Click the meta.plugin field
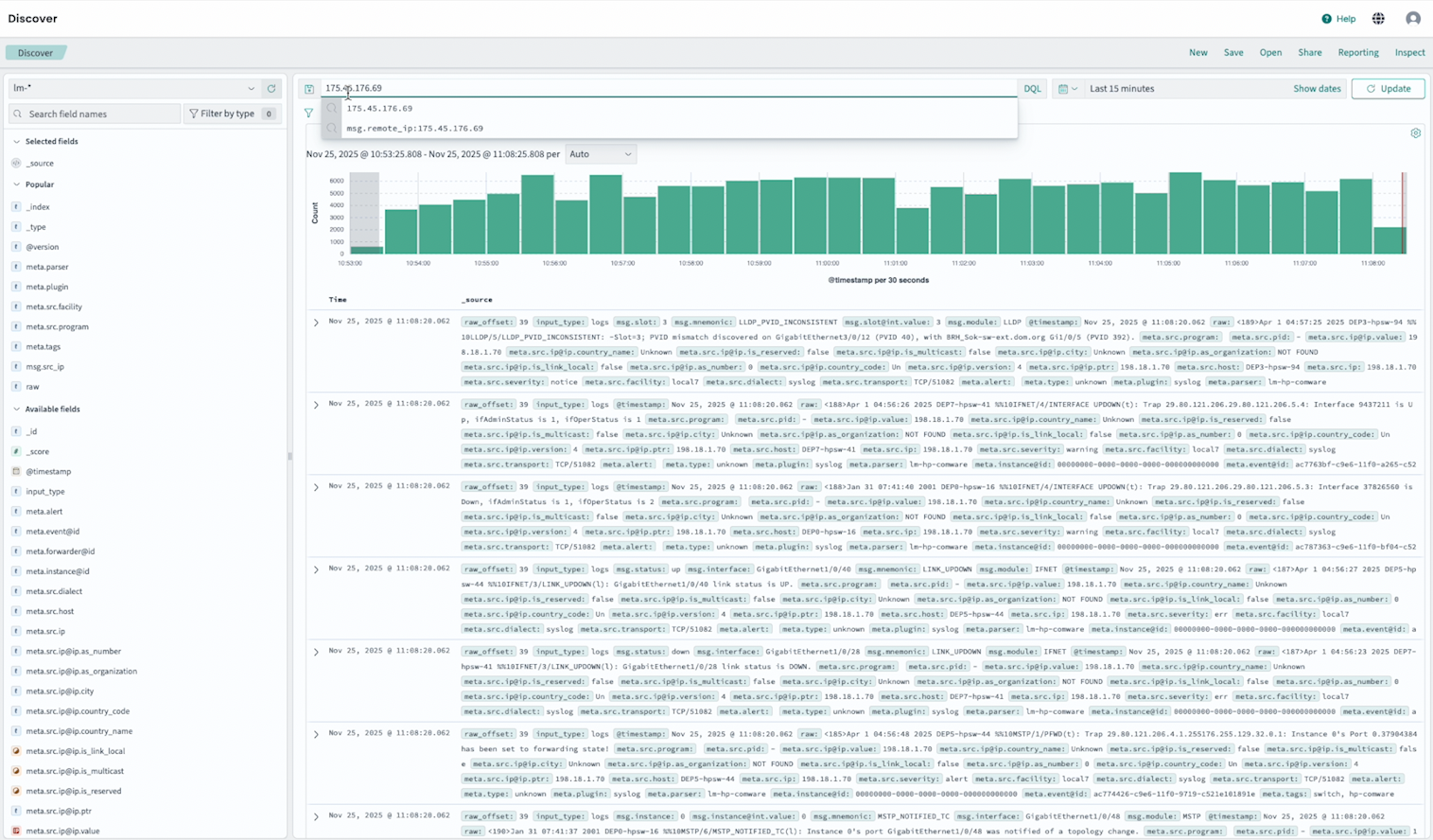This screenshot has height=840, width=1433. click(x=47, y=287)
